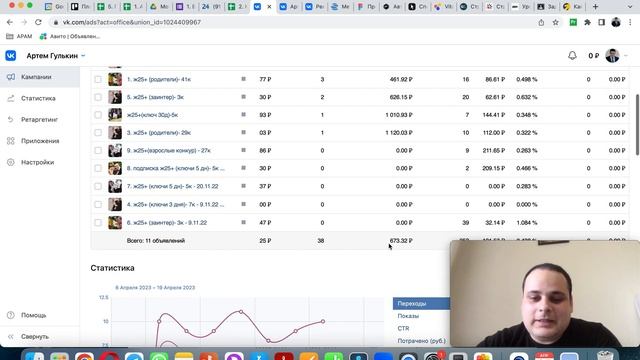Click the VK logo icon
This screenshot has width=640, height=360.
tap(11, 56)
